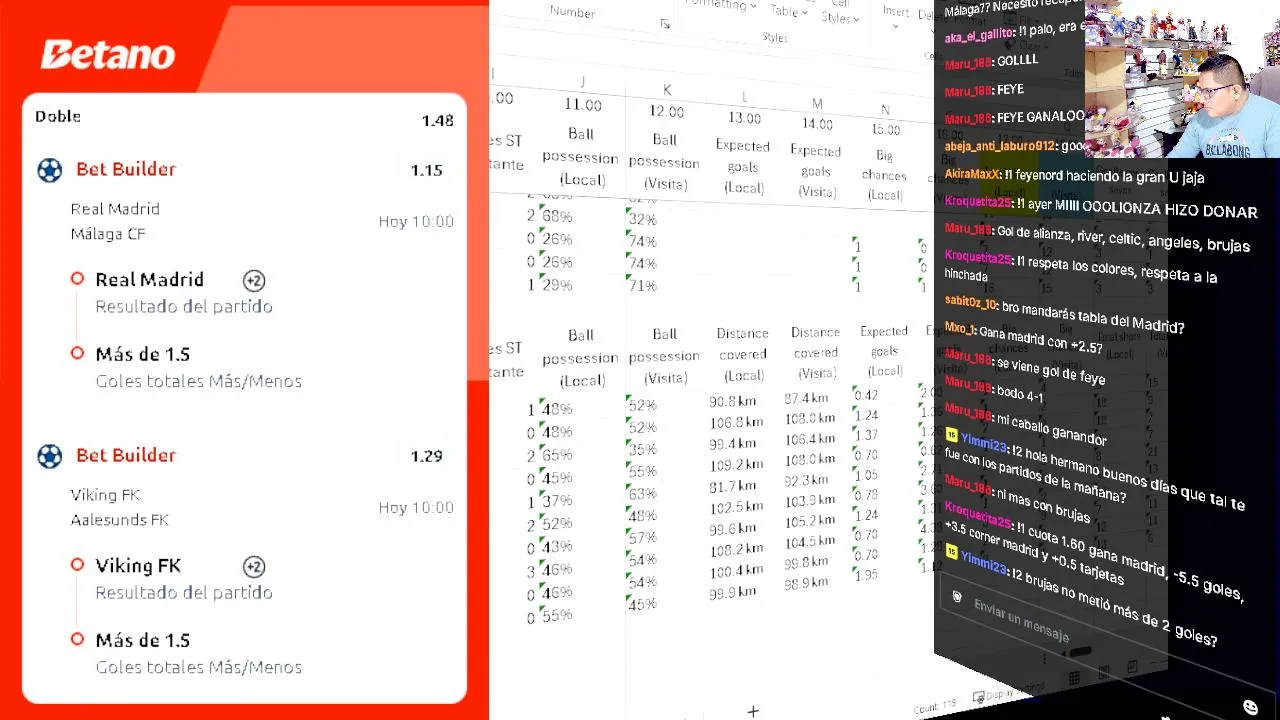Click the soccer ball icon beside the 1.29 Bet Builder
Image resolution: width=1280 pixels, height=720 pixels.
[49, 456]
